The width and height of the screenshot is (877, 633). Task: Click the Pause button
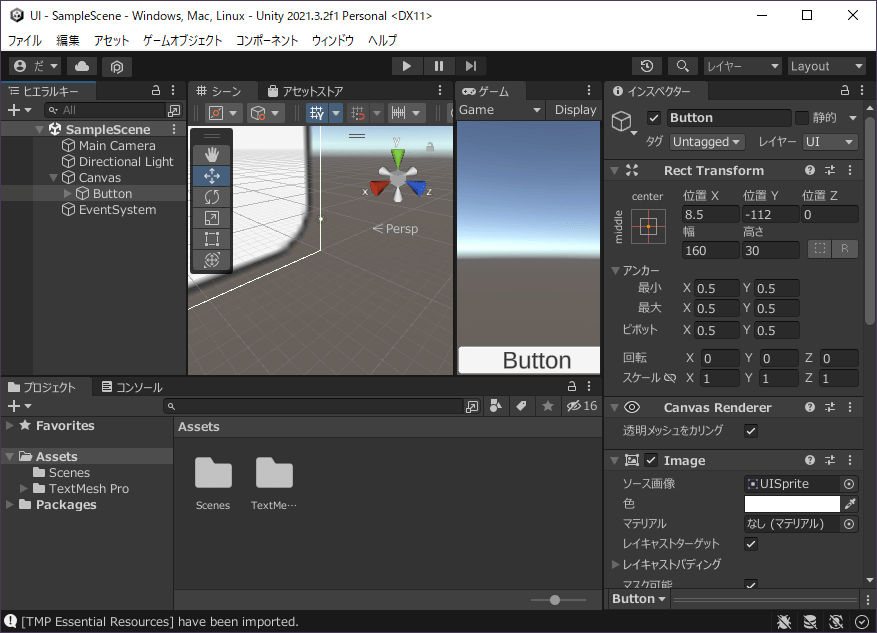point(439,66)
